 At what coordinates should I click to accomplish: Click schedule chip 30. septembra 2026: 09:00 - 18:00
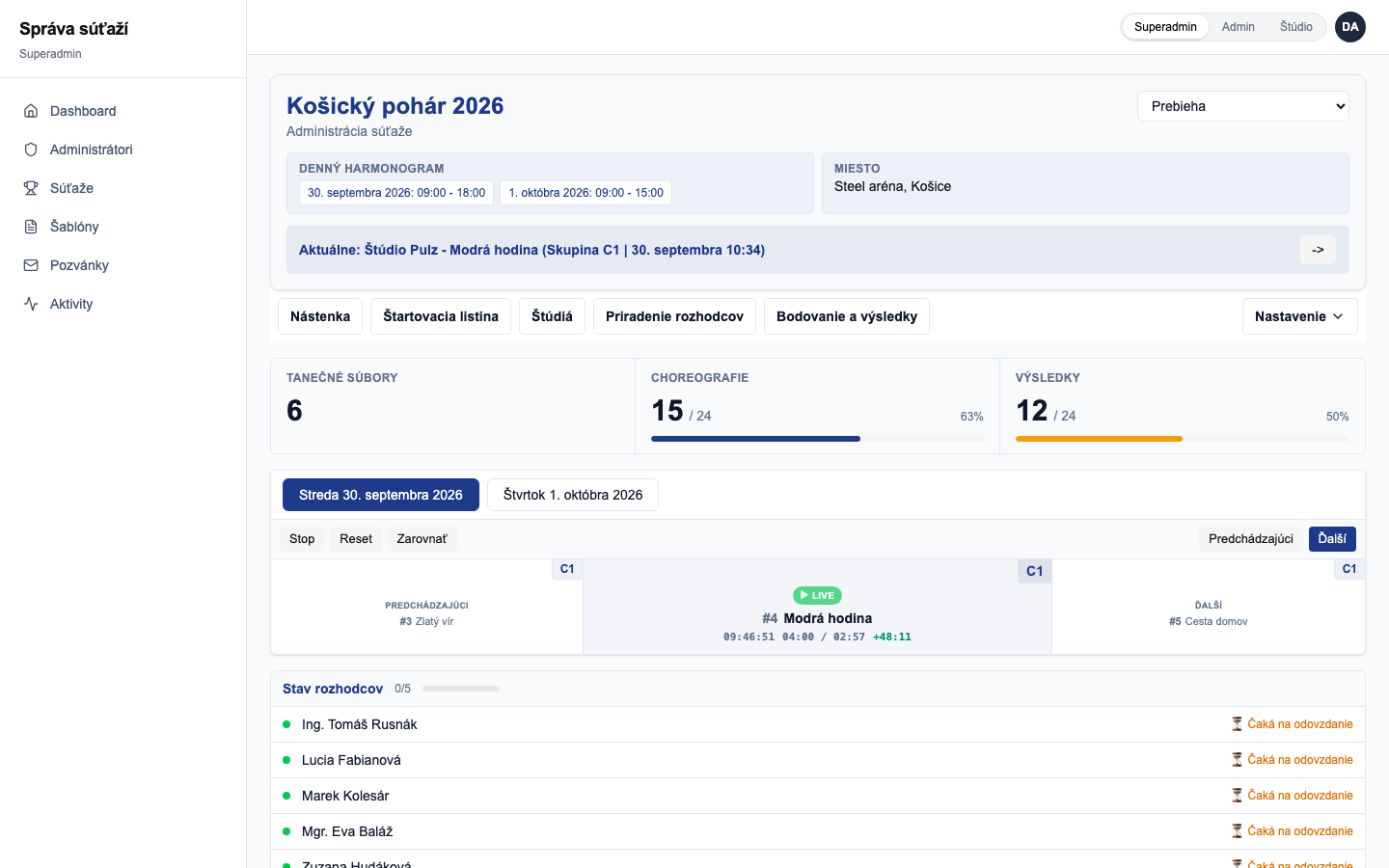click(x=396, y=193)
